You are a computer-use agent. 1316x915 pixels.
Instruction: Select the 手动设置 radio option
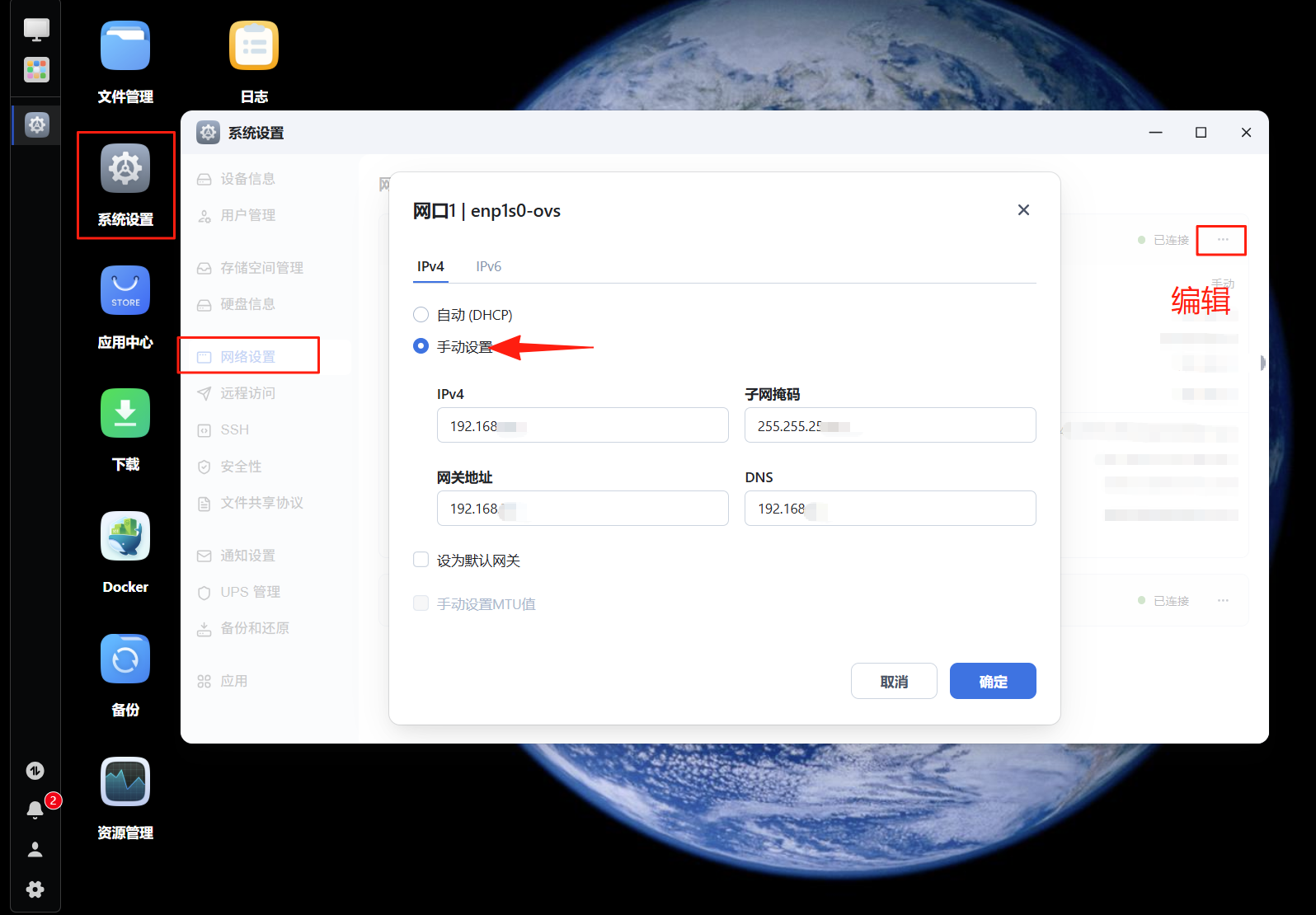pos(421,346)
